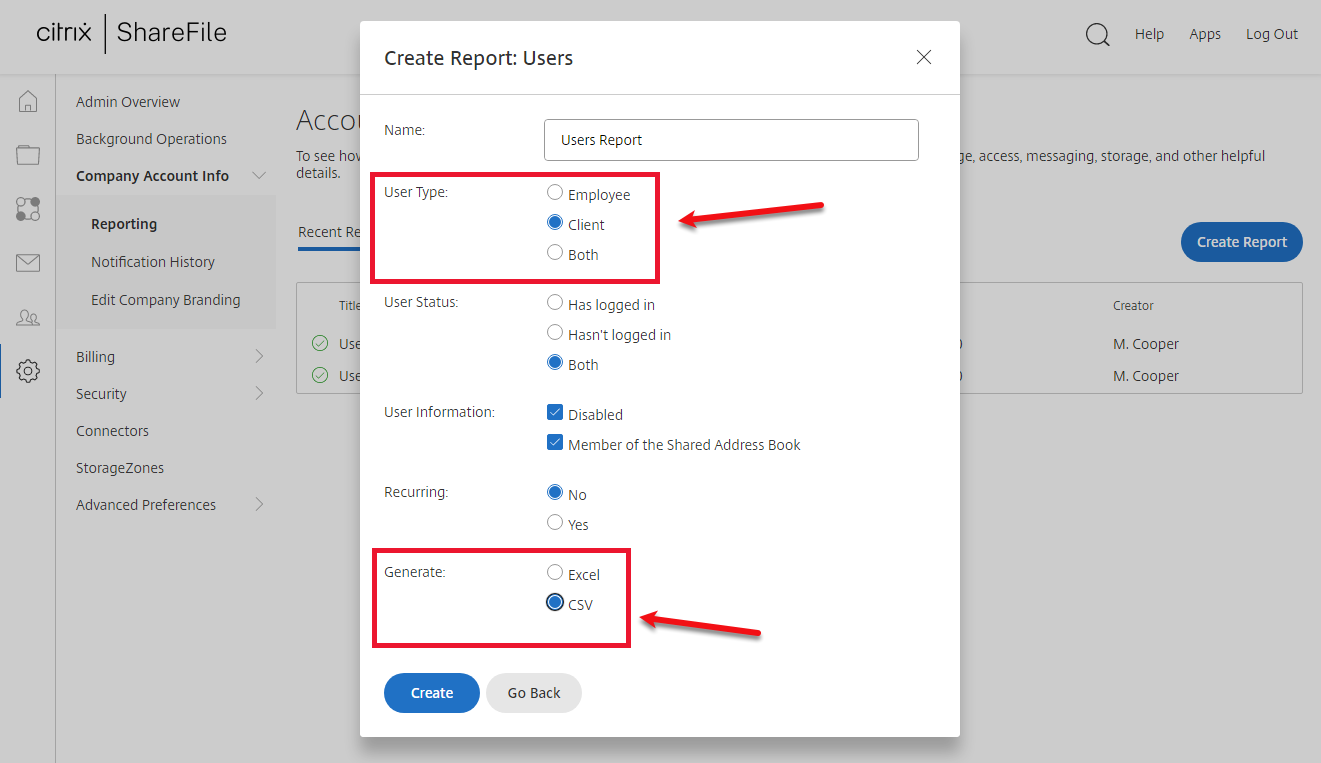
Task: Choose Excel as the generate format
Action: pyautogui.click(x=555, y=573)
